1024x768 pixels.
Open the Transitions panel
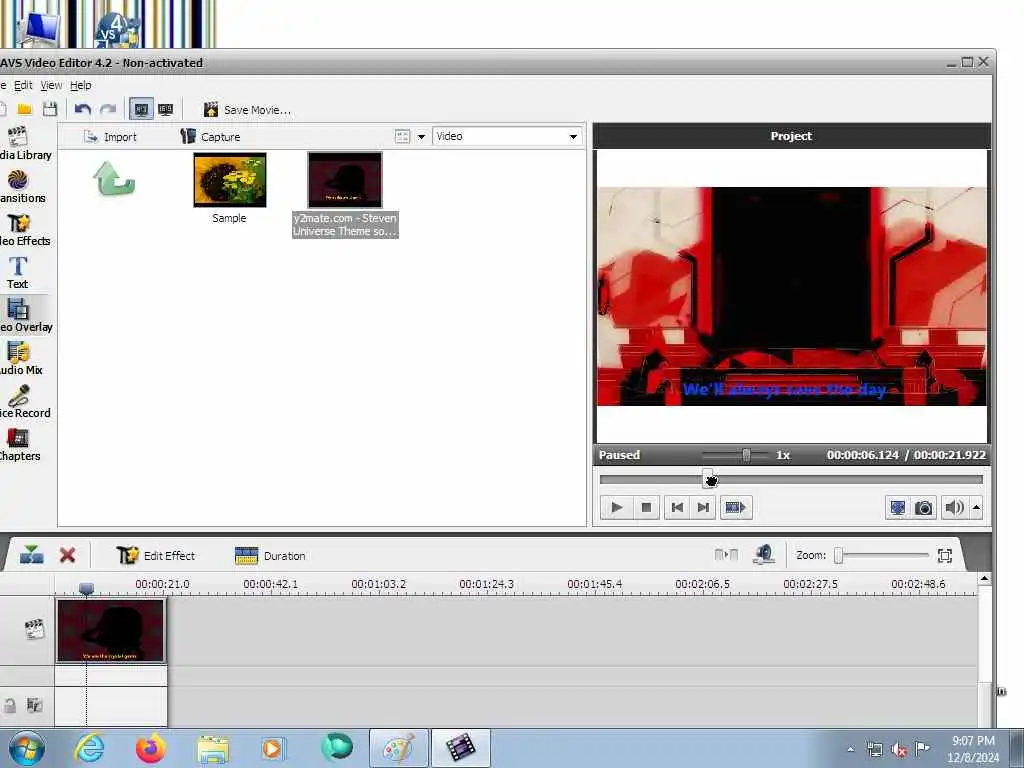pos(22,187)
